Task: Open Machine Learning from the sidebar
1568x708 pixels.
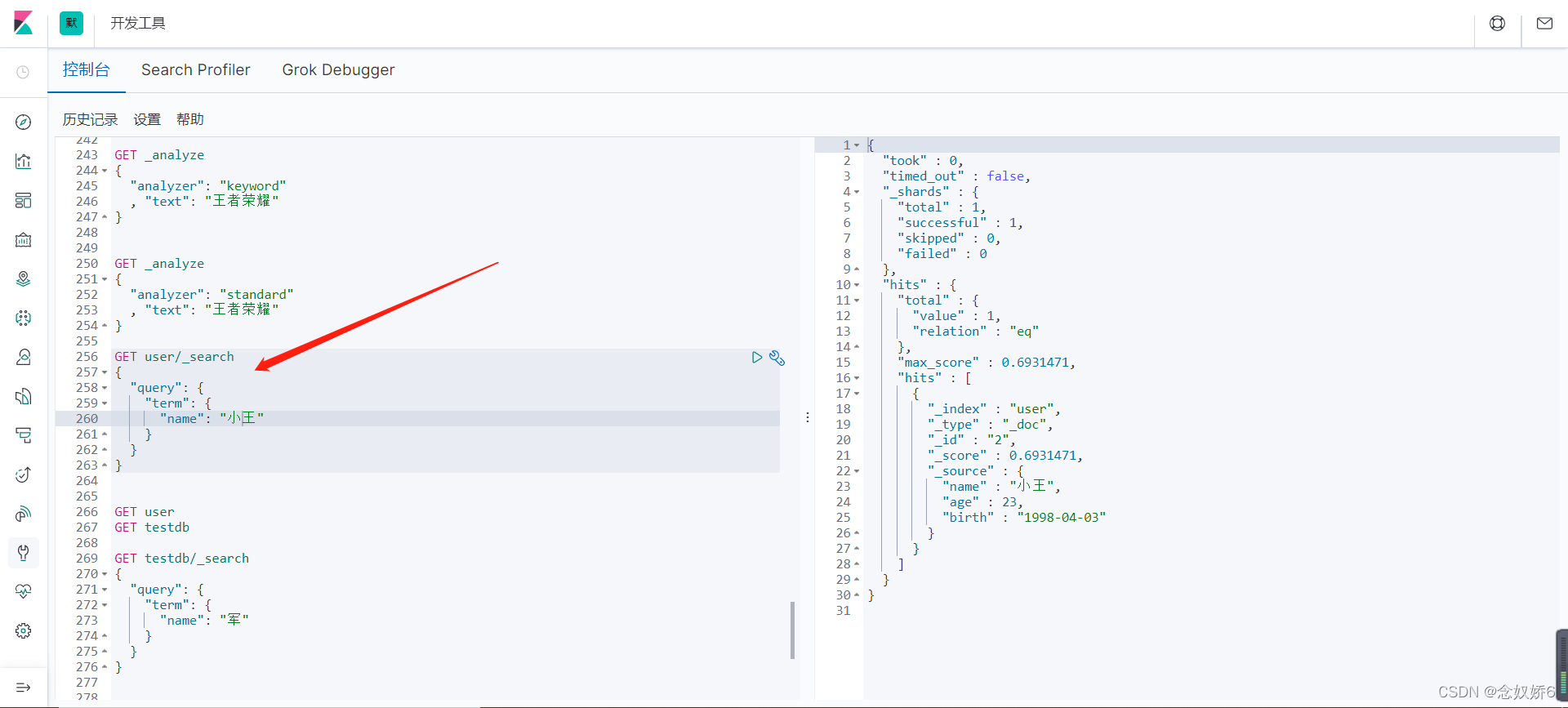Action: 23,318
